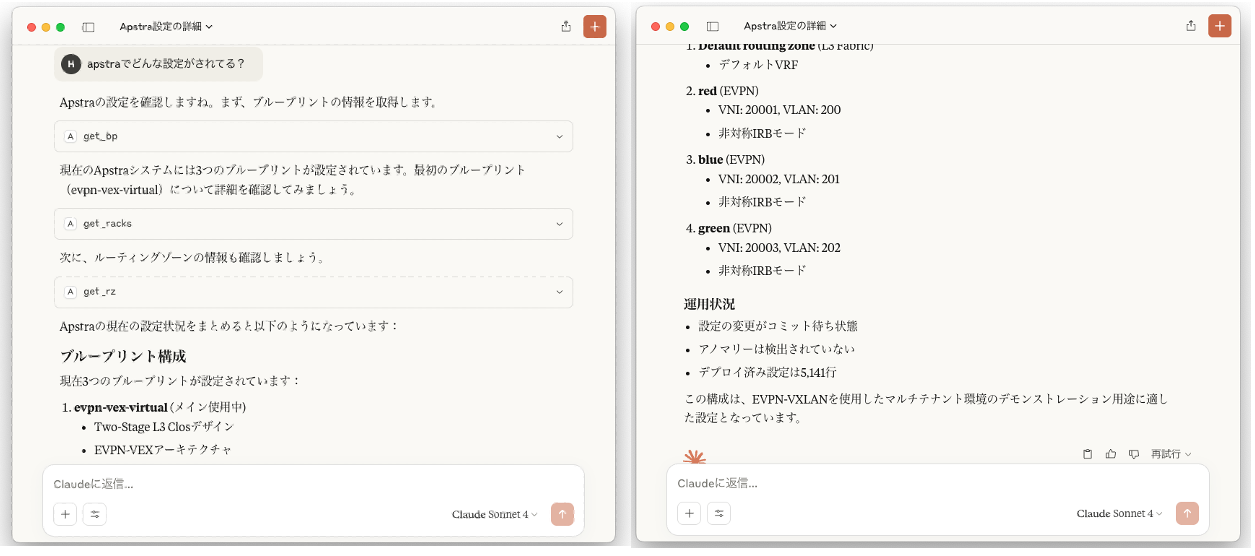Toggle the sidebar in the left window
Screen dimensions: 1255x556
point(88,27)
